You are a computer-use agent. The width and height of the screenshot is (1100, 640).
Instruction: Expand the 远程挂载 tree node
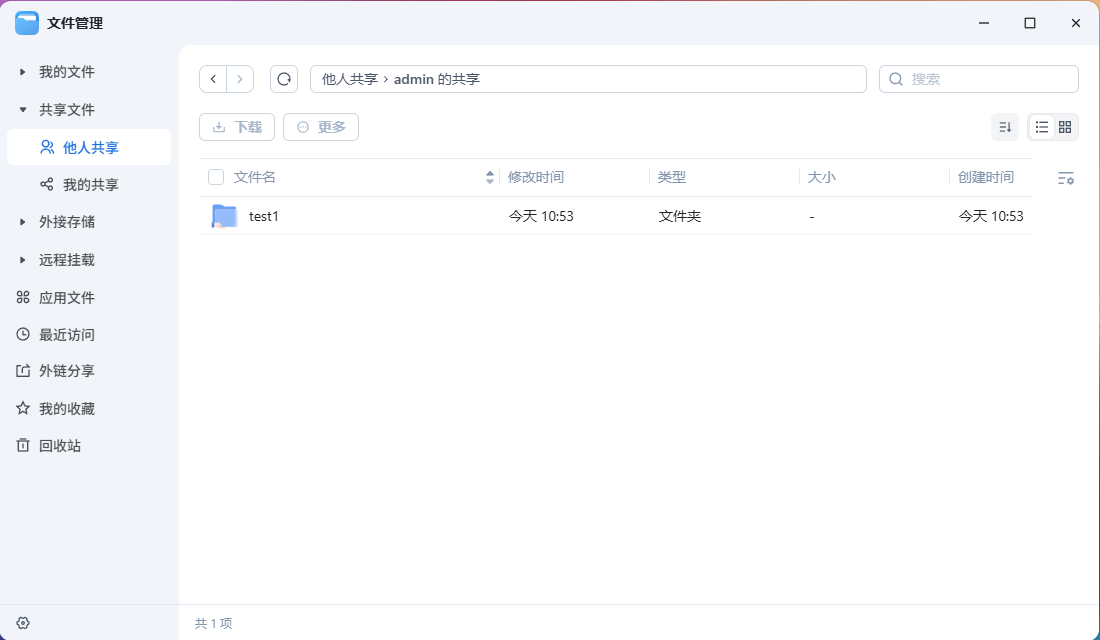point(22,260)
